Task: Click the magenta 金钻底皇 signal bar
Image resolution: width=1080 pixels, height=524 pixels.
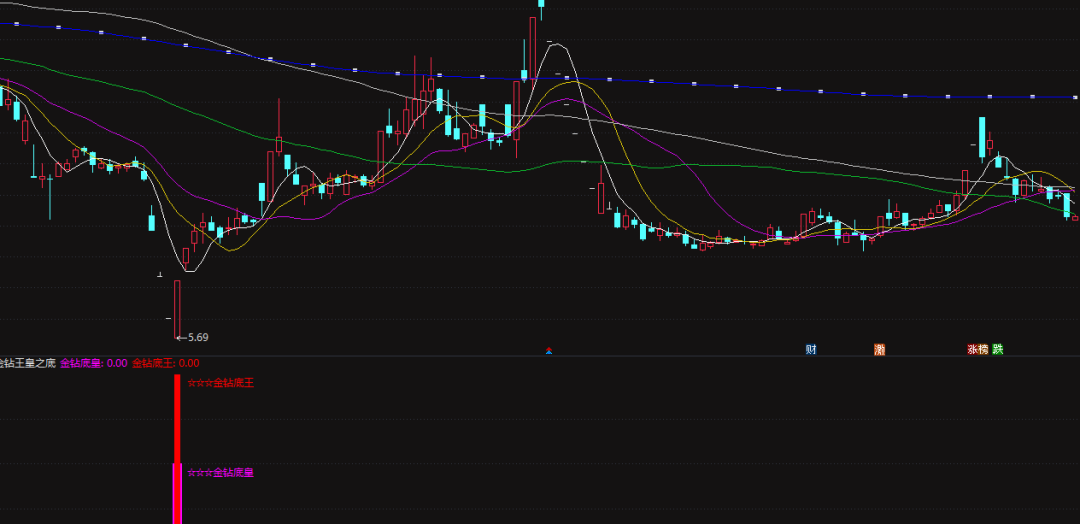Action: coord(177,494)
